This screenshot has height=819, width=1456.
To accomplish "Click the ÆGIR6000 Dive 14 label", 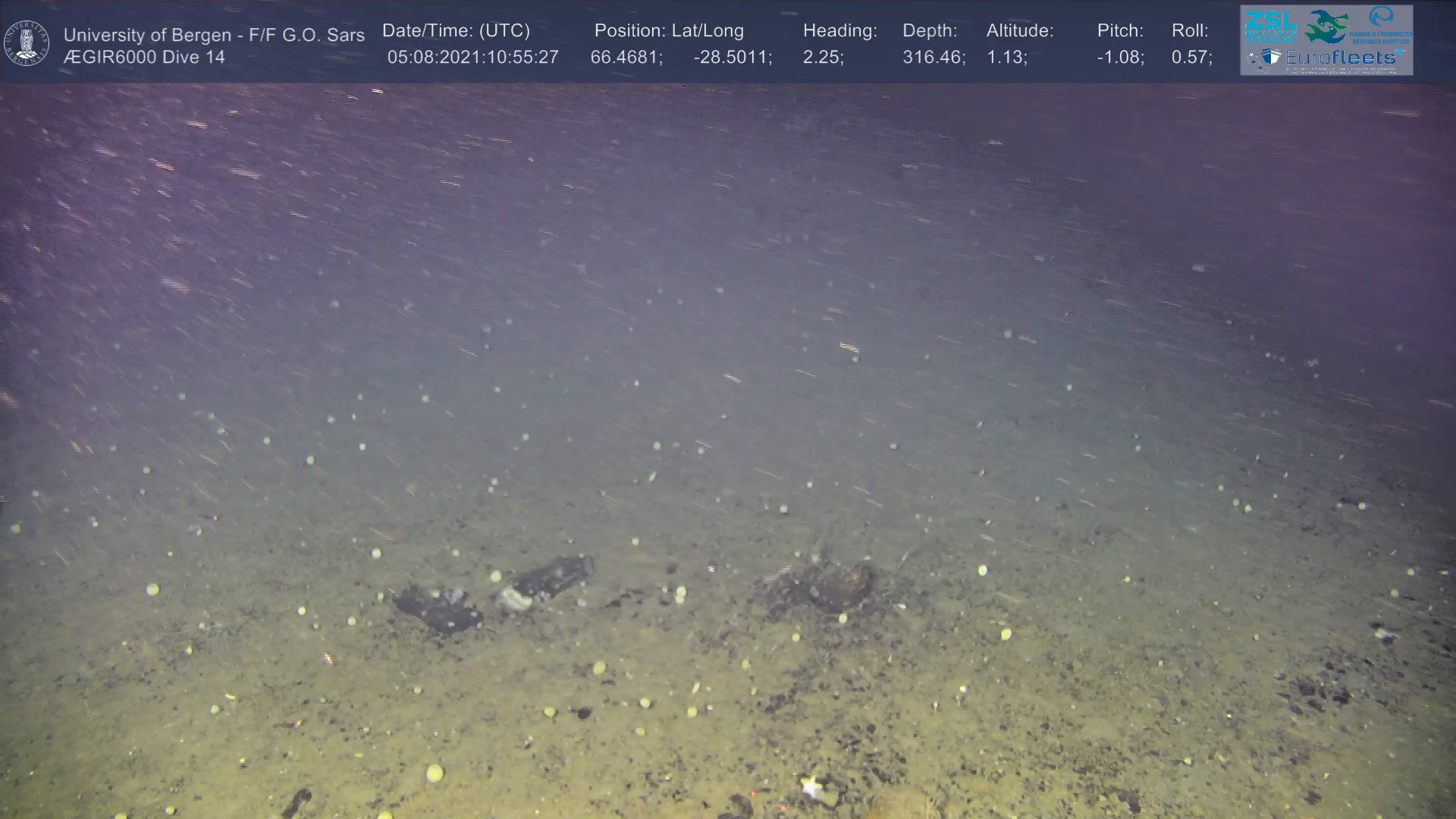I will tap(144, 57).
